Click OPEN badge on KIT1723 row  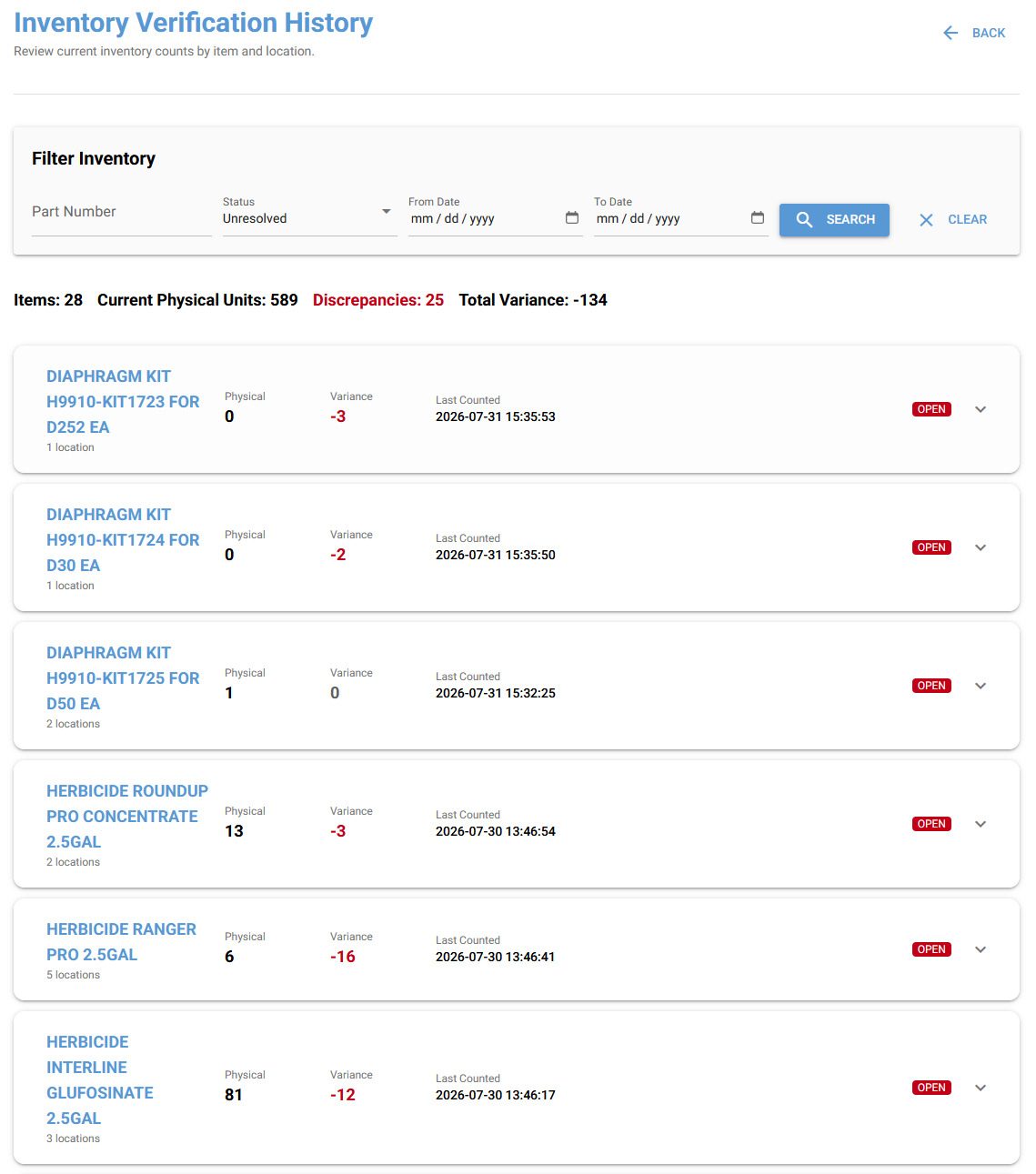931,409
